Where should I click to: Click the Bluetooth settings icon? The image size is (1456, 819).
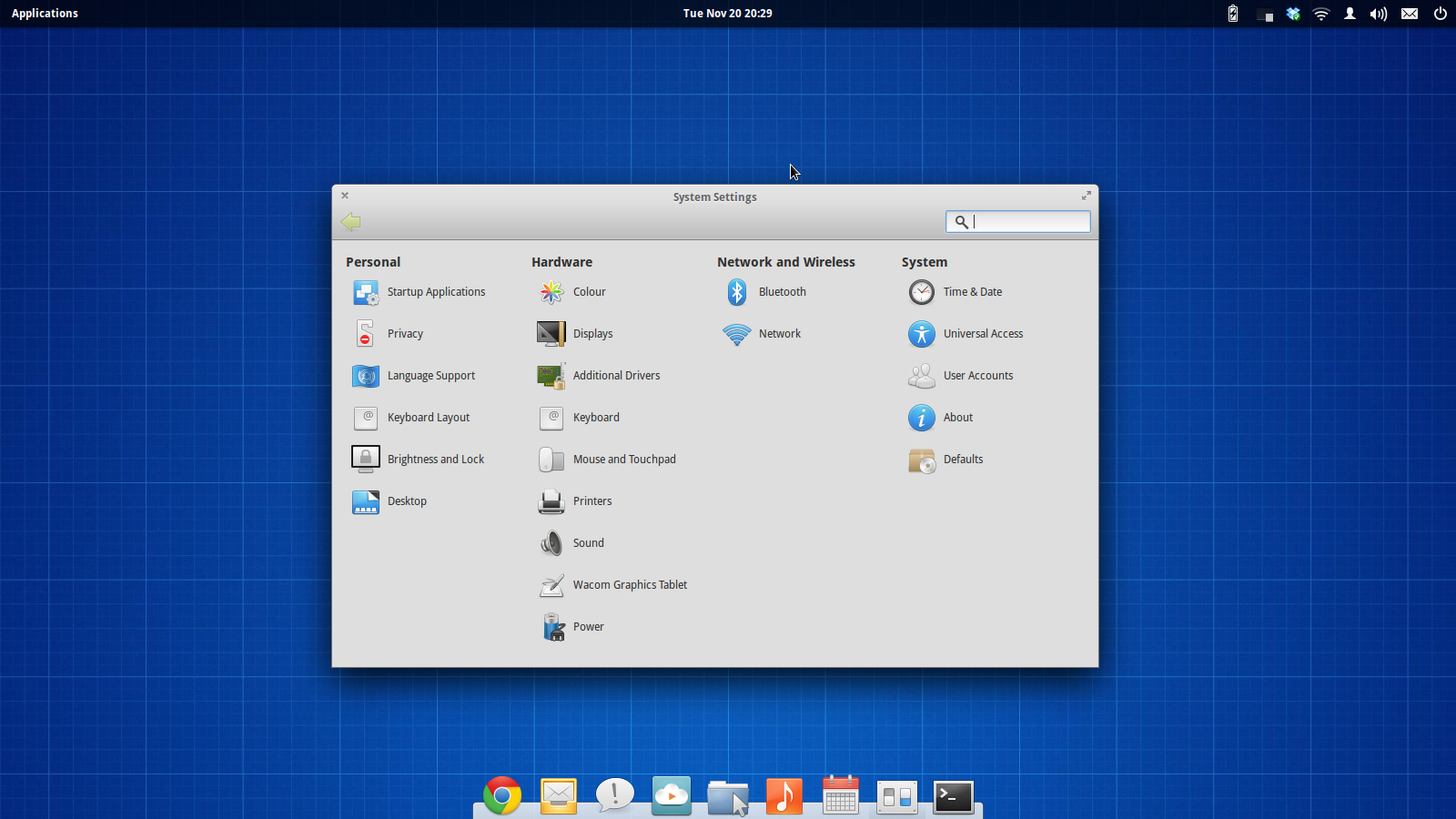pos(737,292)
